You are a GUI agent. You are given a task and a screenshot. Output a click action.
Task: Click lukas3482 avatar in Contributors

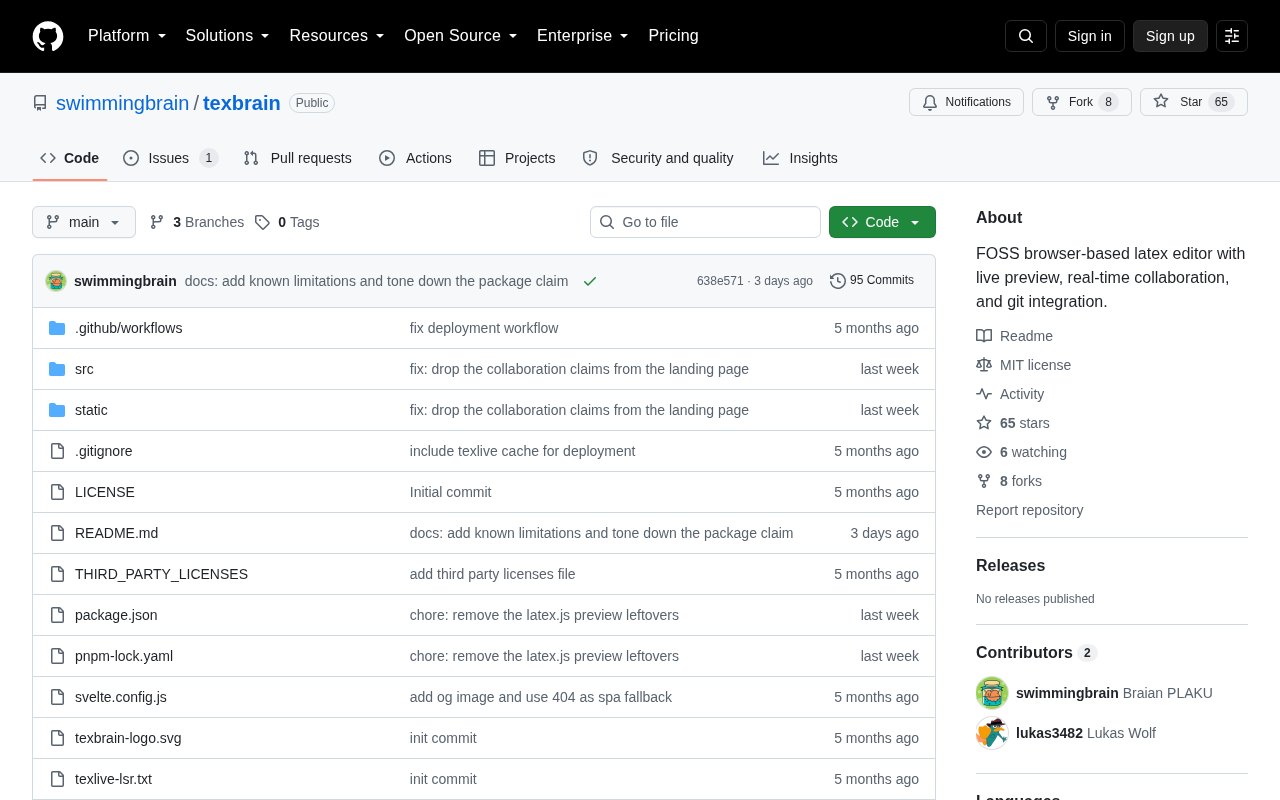[992, 733]
